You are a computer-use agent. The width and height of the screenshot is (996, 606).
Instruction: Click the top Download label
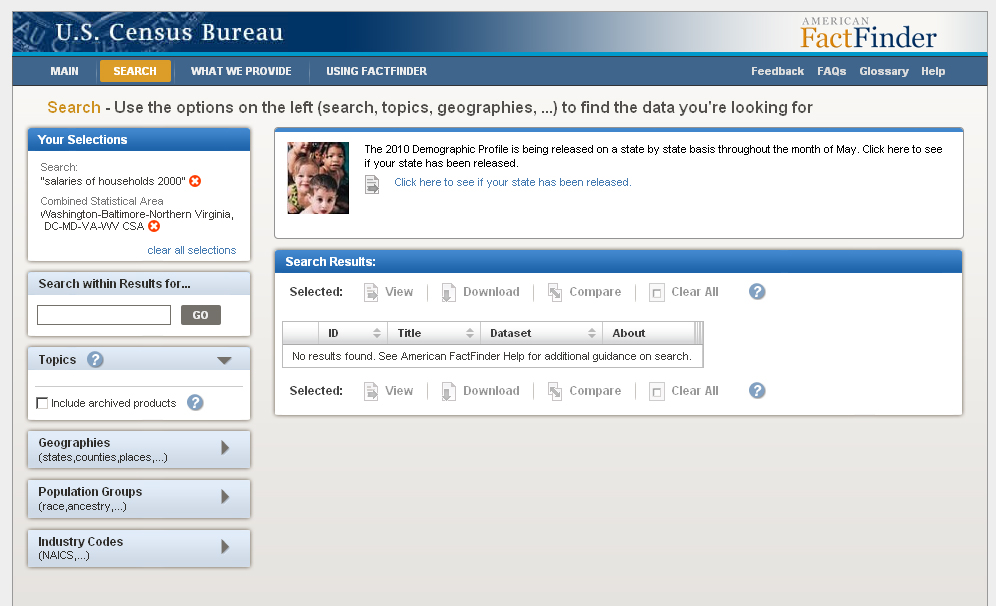click(x=491, y=292)
